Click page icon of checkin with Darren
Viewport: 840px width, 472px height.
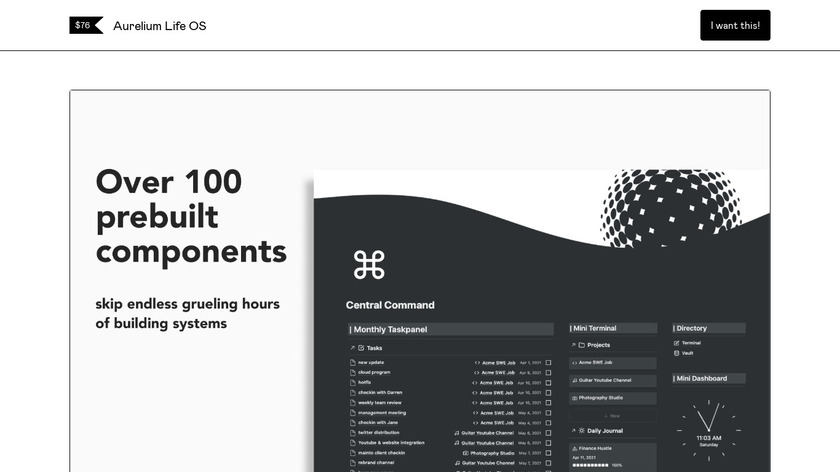tap(352, 393)
